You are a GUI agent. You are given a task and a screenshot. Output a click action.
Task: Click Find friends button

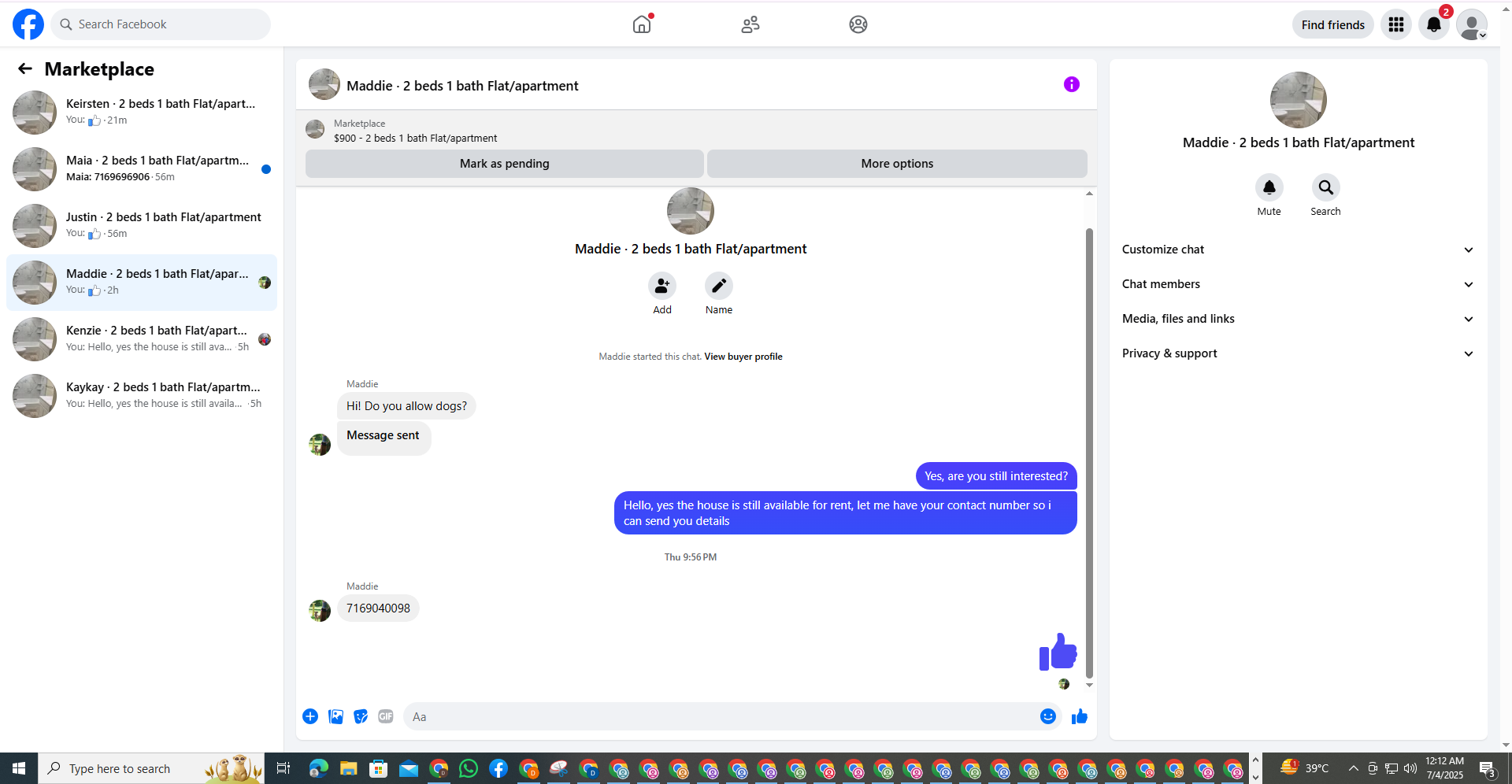coord(1333,24)
